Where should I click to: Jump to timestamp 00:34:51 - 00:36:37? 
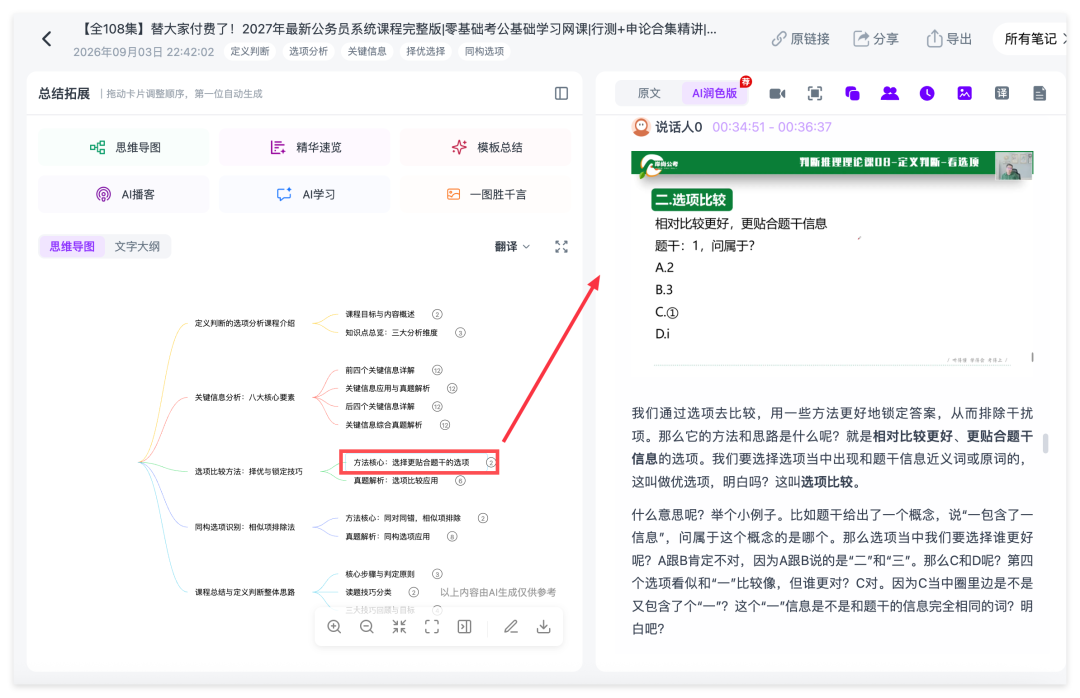(x=771, y=127)
